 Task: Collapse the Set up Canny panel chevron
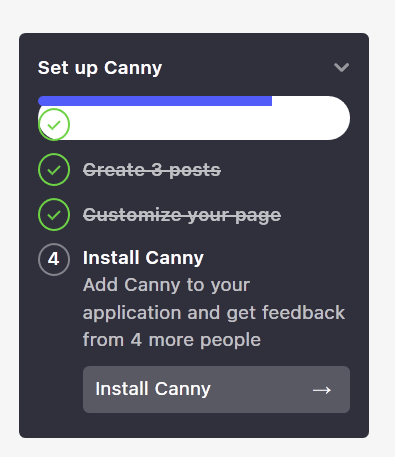[x=342, y=67]
